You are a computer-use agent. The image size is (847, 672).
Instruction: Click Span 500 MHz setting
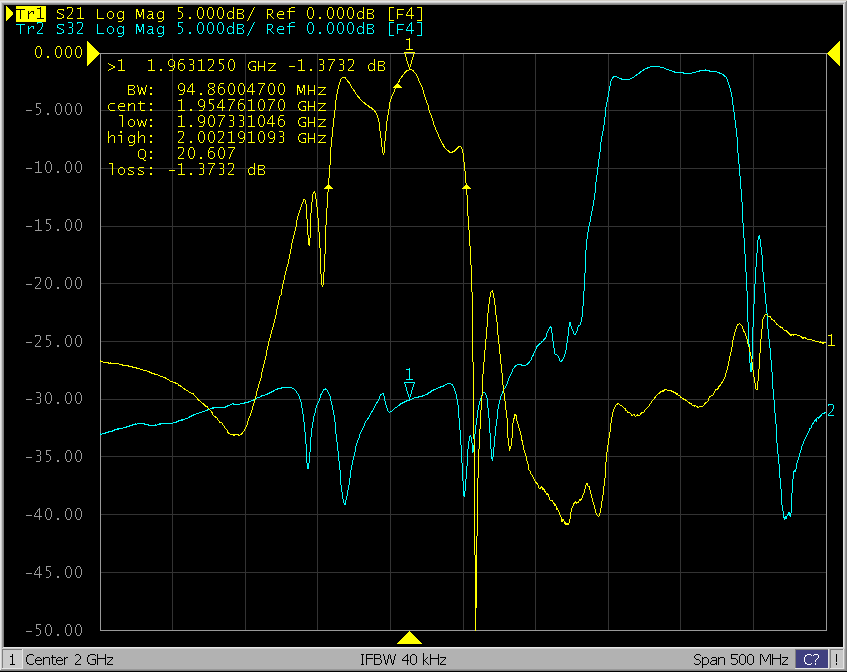coord(740,660)
